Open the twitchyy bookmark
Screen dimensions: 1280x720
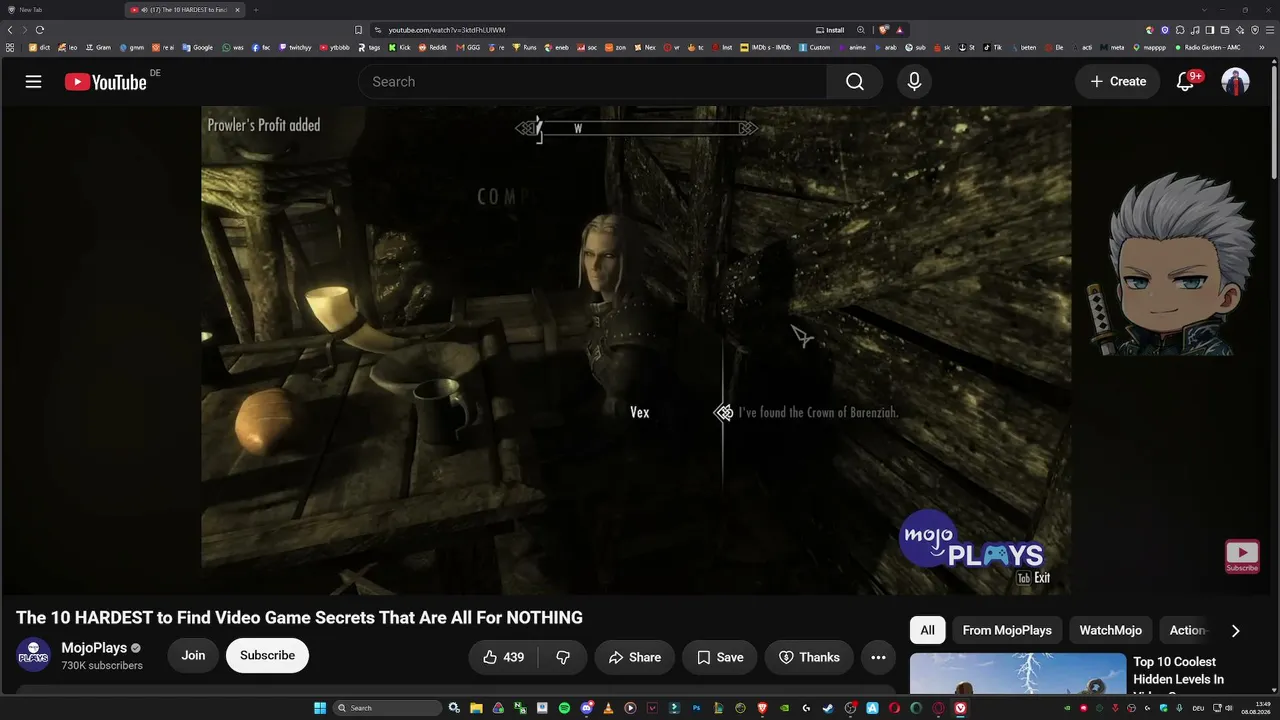pyautogui.click(x=295, y=47)
